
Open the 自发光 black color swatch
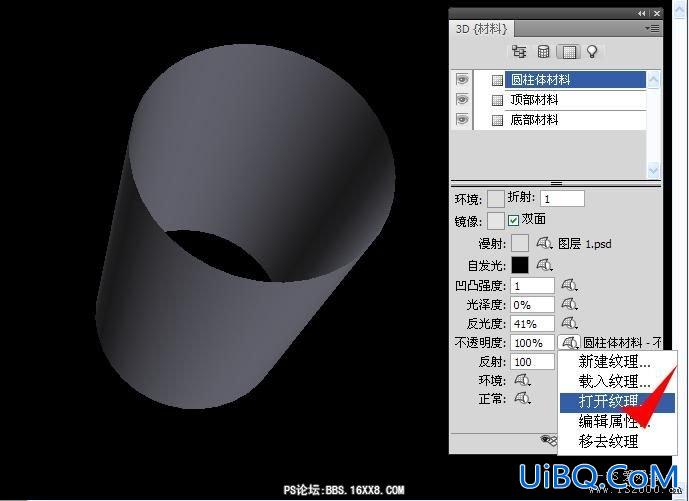click(520, 265)
